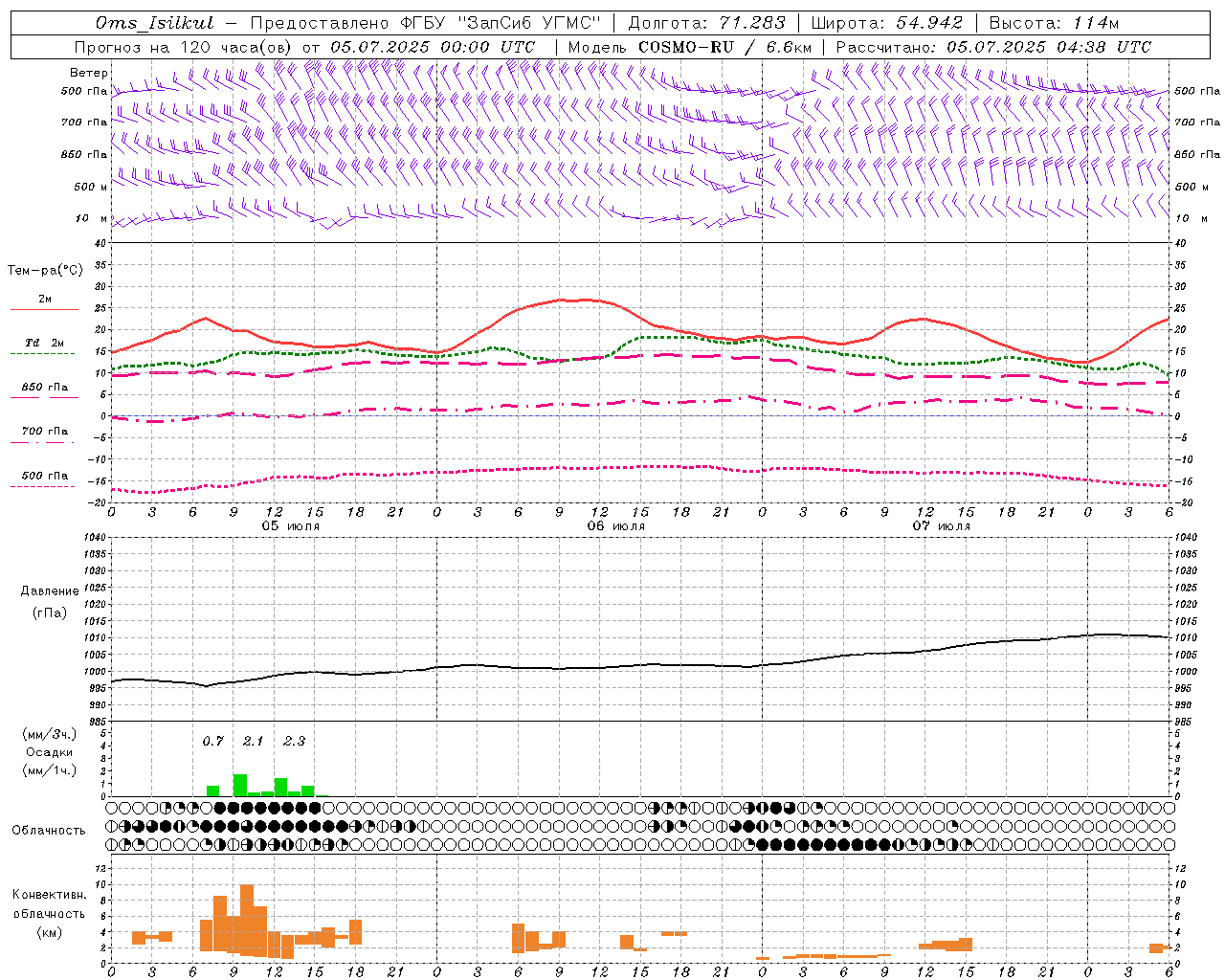Click the 06 июля date label
Image resolution: width=1225 pixels, height=980 pixels.
[x=615, y=526]
